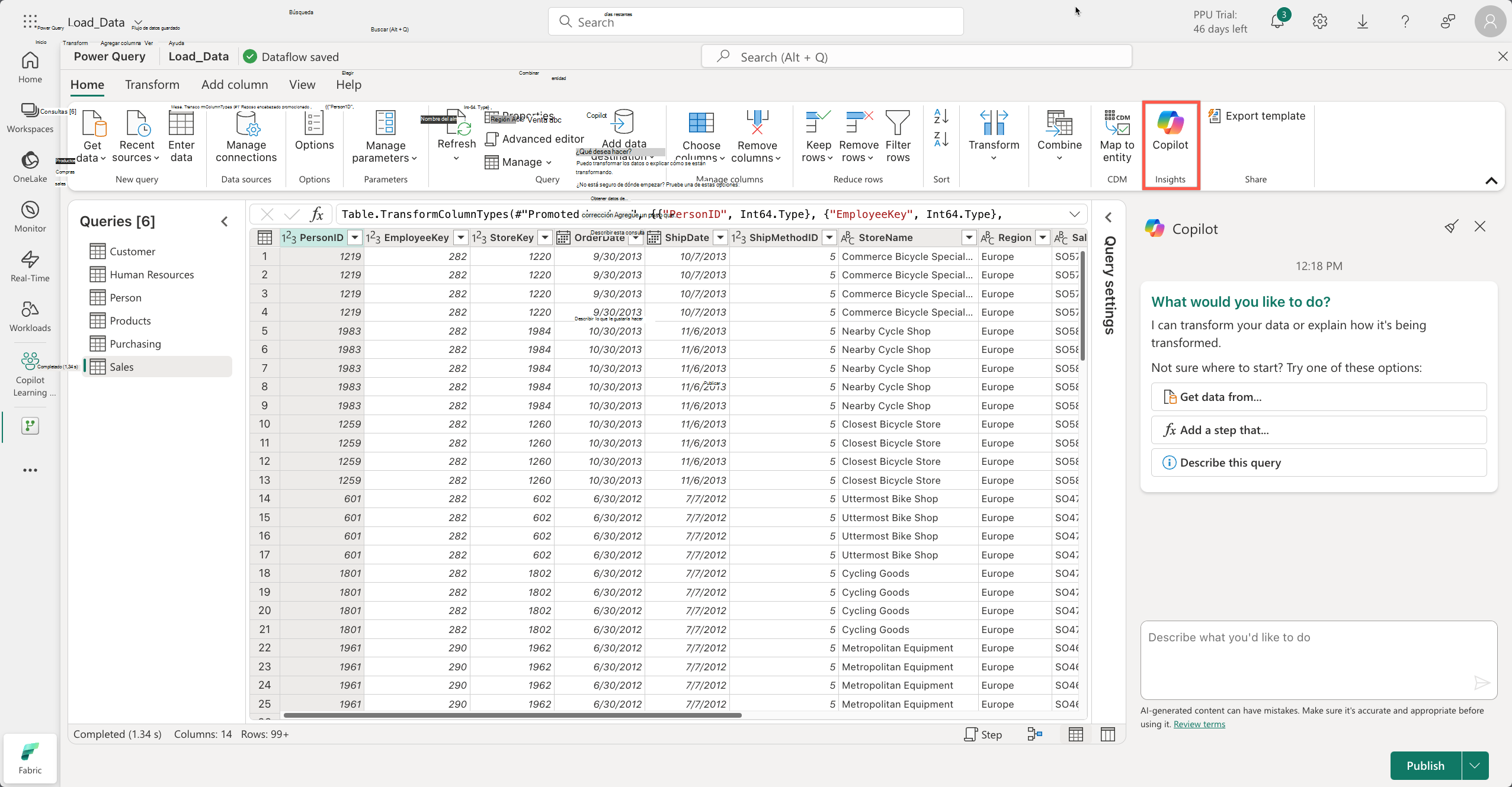The height and width of the screenshot is (787, 1512).
Task: Expand the formula bar
Action: pos(1074,214)
